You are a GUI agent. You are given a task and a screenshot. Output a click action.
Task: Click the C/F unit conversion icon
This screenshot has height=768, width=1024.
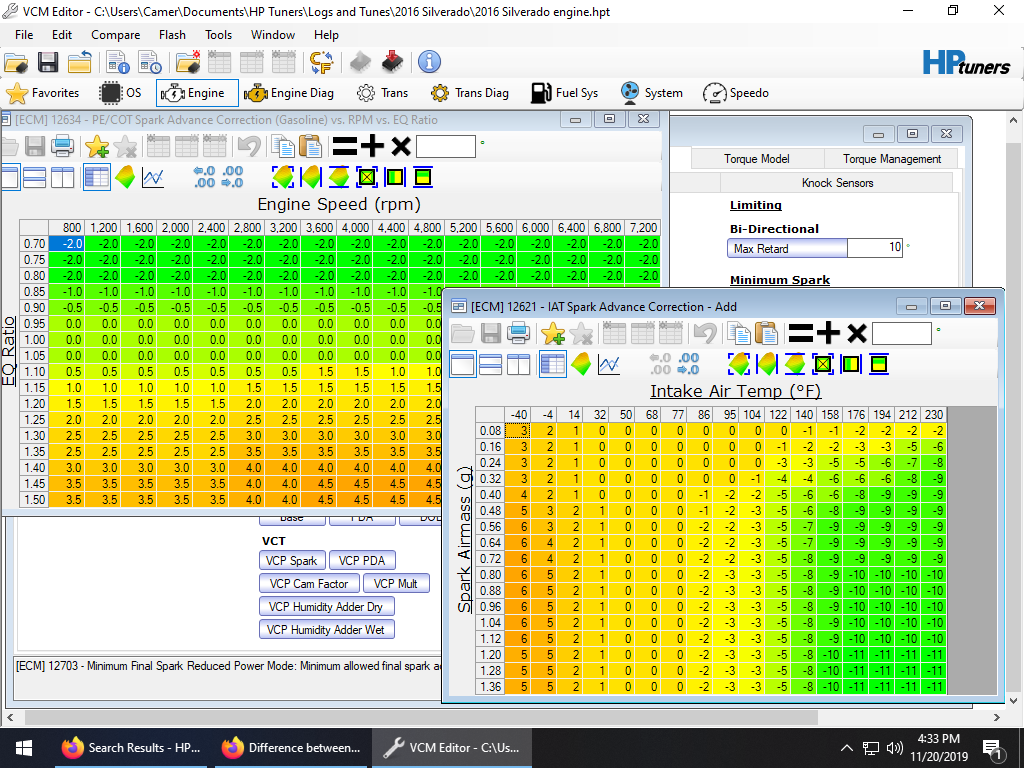pyautogui.click(x=321, y=62)
